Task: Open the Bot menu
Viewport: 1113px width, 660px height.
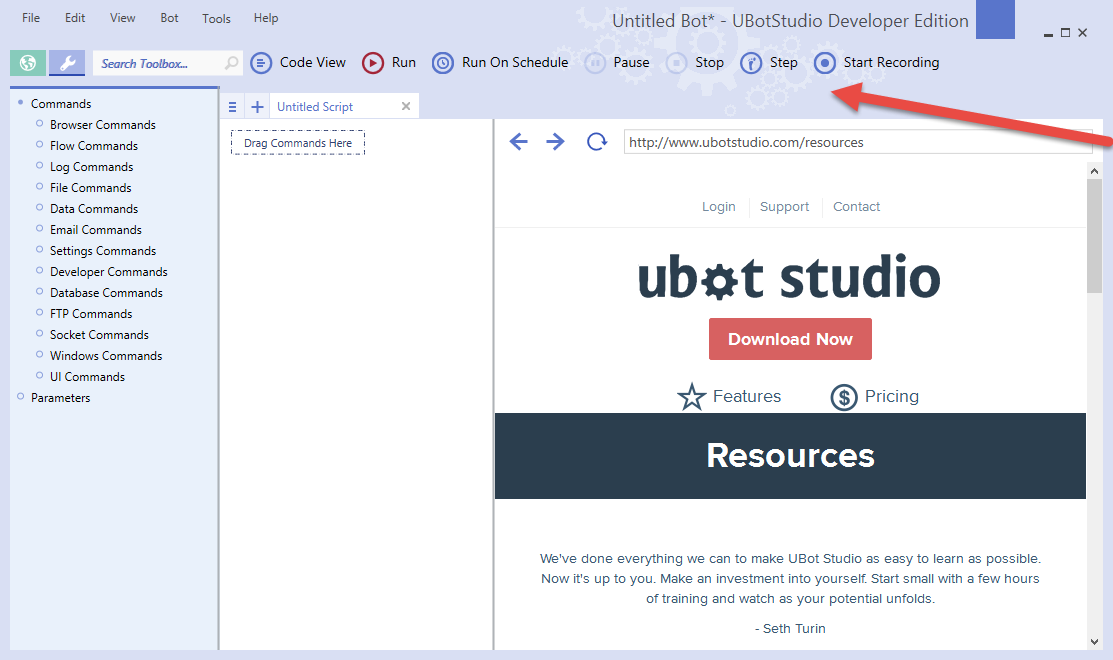Action: 170,18
